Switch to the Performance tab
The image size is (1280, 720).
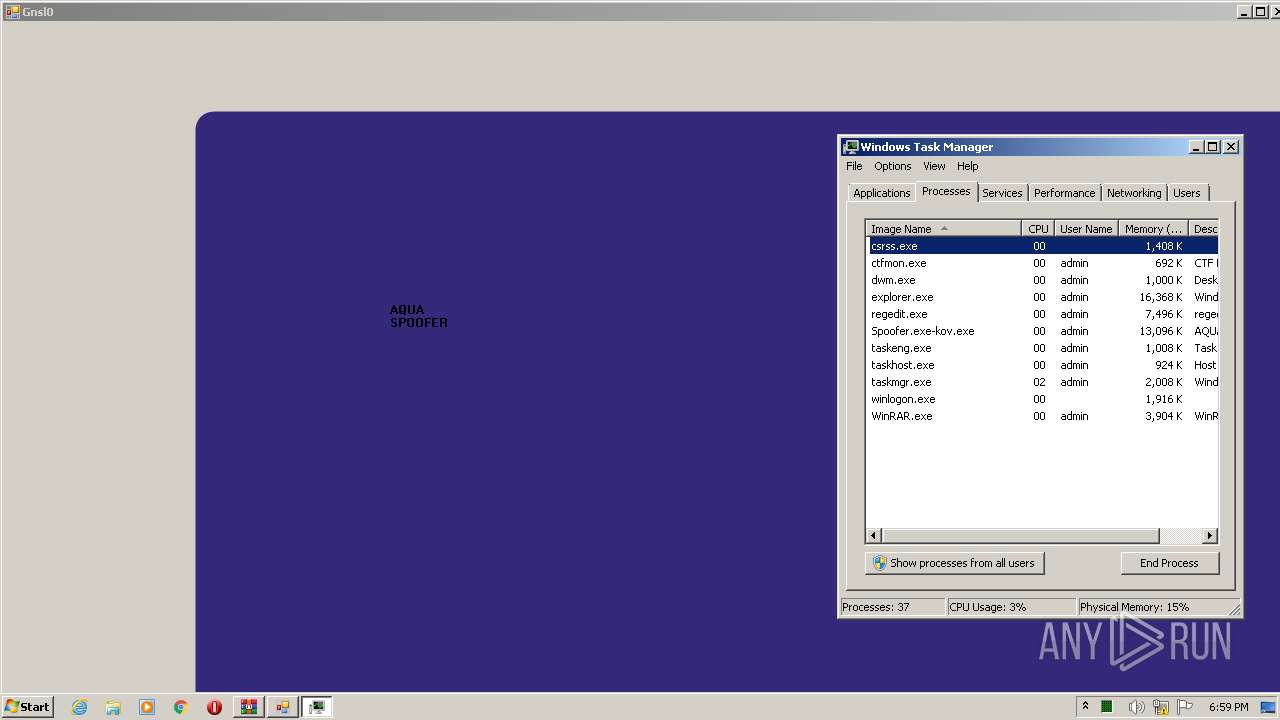pyautogui.click(x=1064, y=193)
